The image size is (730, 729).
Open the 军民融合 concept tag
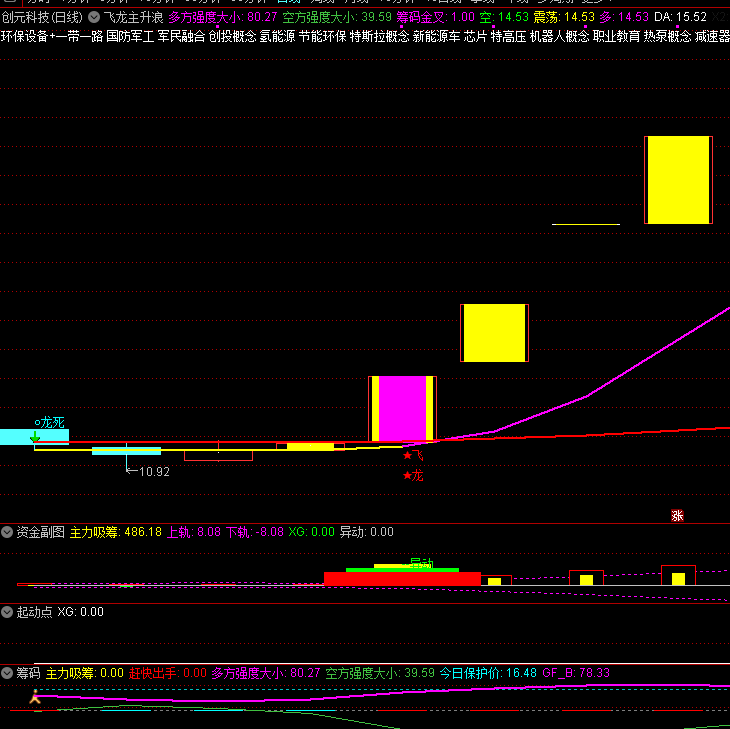(181, 36)
